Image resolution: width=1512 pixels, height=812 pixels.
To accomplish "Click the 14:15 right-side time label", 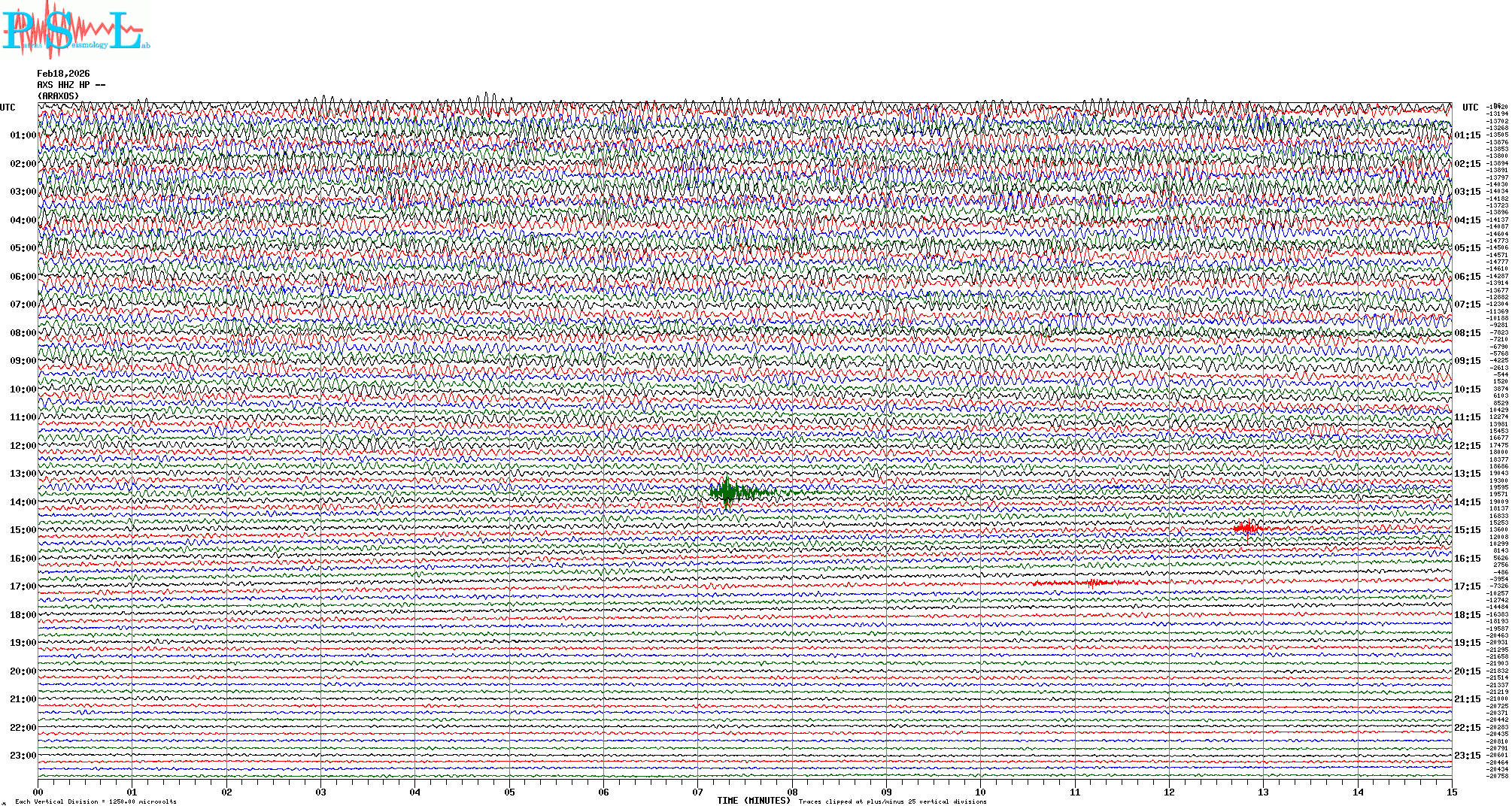I will pyautogui.click(x=1467, y=502).
